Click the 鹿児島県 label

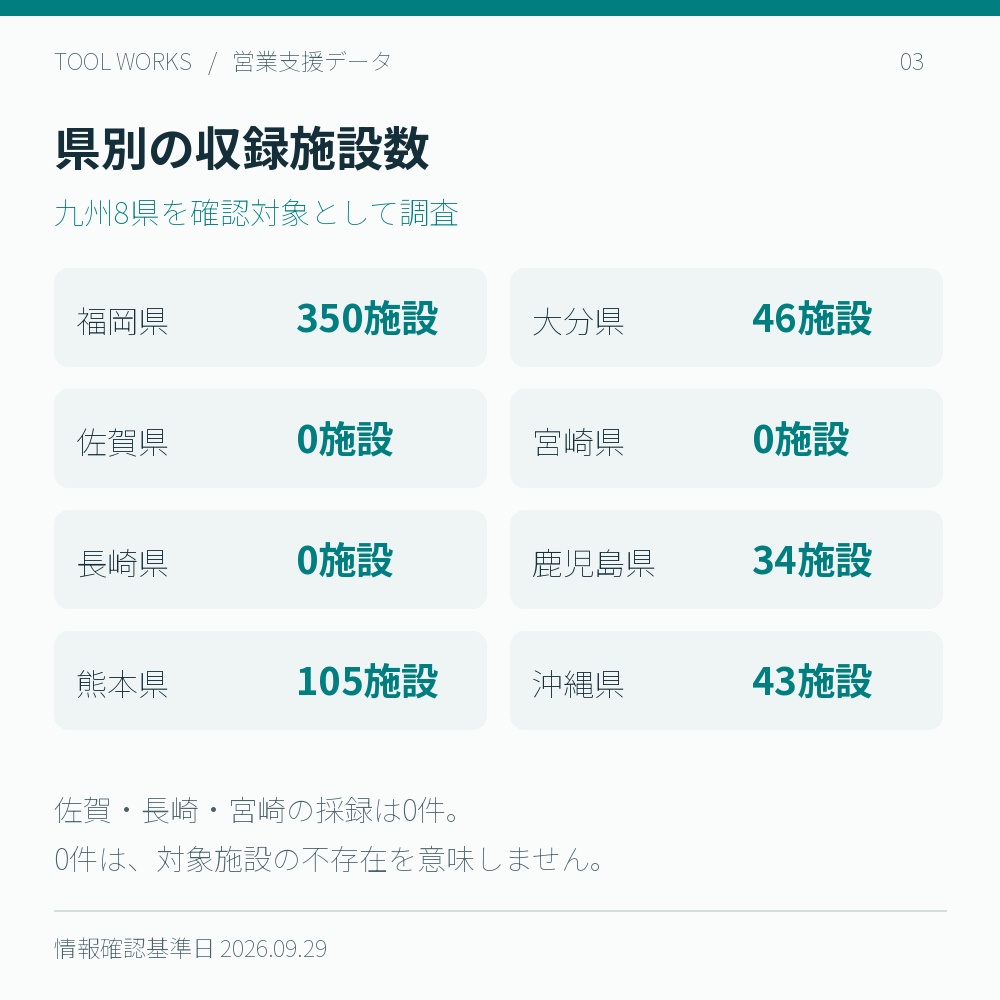(594, 563)
